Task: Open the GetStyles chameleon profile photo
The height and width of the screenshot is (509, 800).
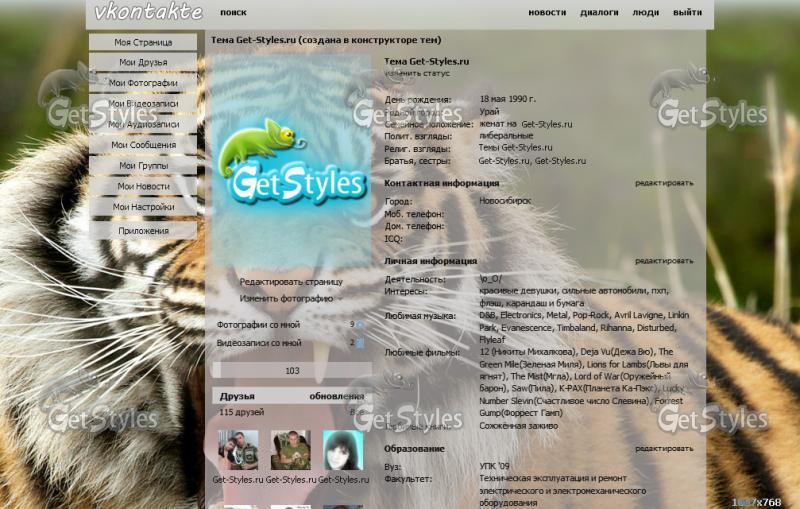Action: point(291,160)
